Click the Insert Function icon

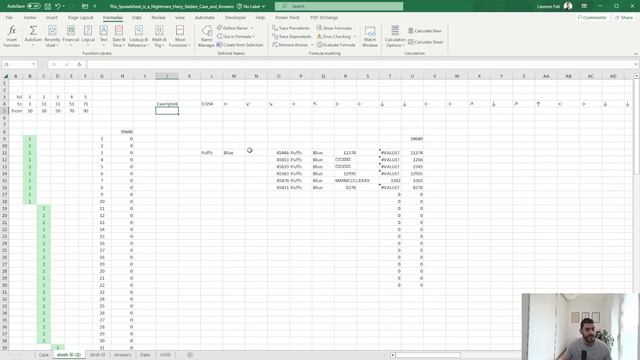tap(12, 36)
